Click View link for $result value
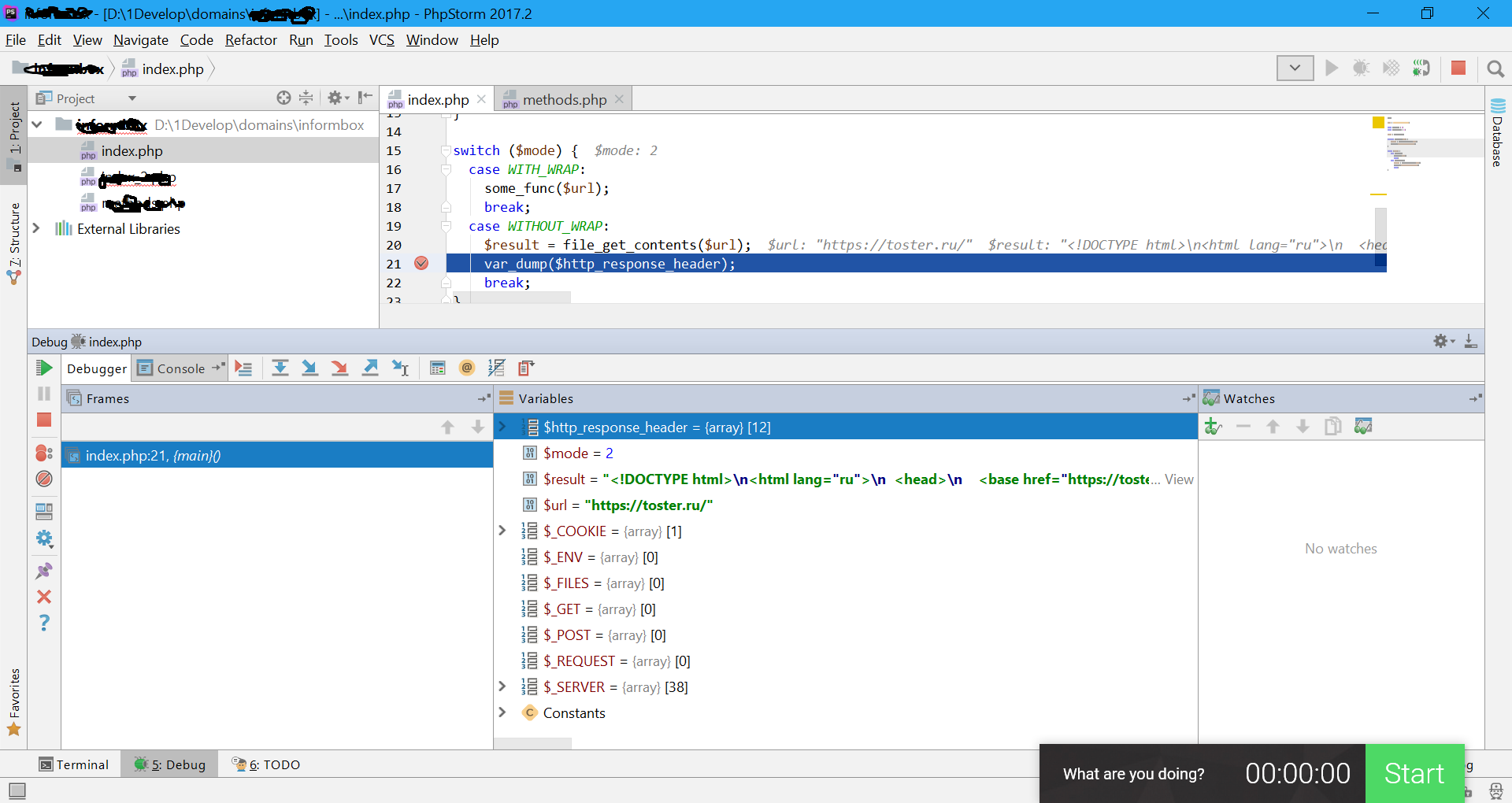This screenshot has width=1512, height=803. [x=1179, y=479]
